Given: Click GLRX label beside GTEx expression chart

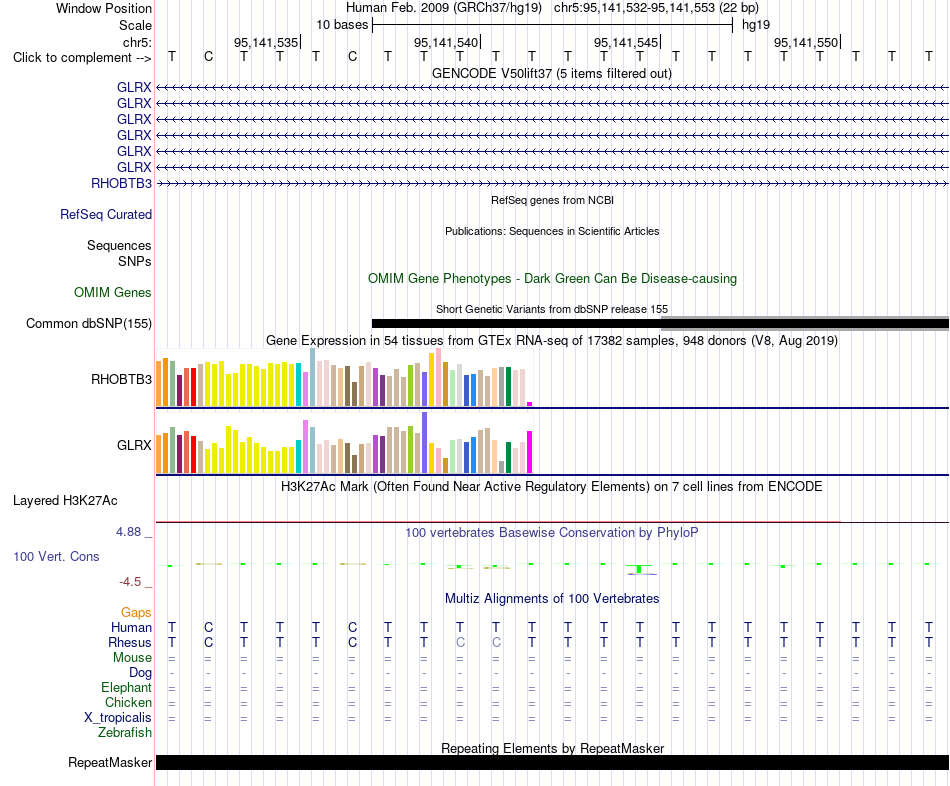Looking at the screenshot, I should [x=134, y=445].
